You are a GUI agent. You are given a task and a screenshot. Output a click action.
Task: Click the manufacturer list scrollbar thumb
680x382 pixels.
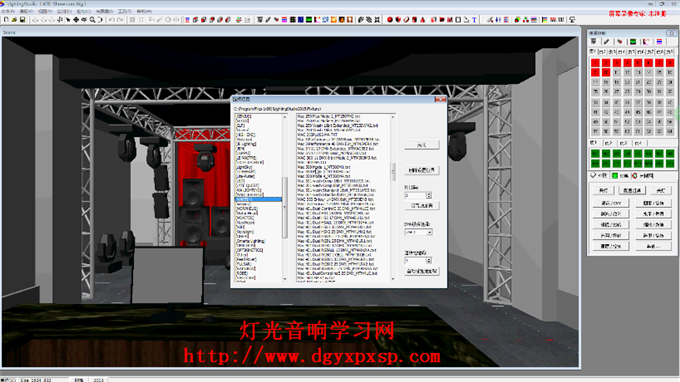[x=285, y=207]
